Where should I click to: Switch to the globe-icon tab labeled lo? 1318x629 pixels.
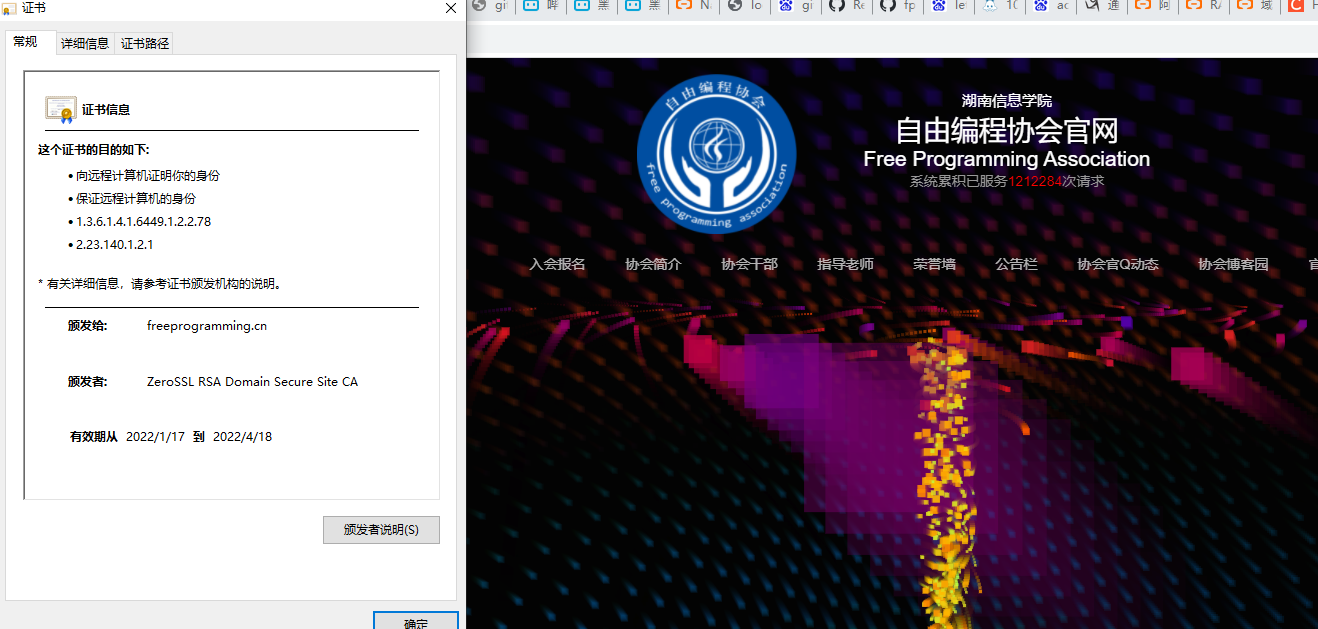(747, 6)
